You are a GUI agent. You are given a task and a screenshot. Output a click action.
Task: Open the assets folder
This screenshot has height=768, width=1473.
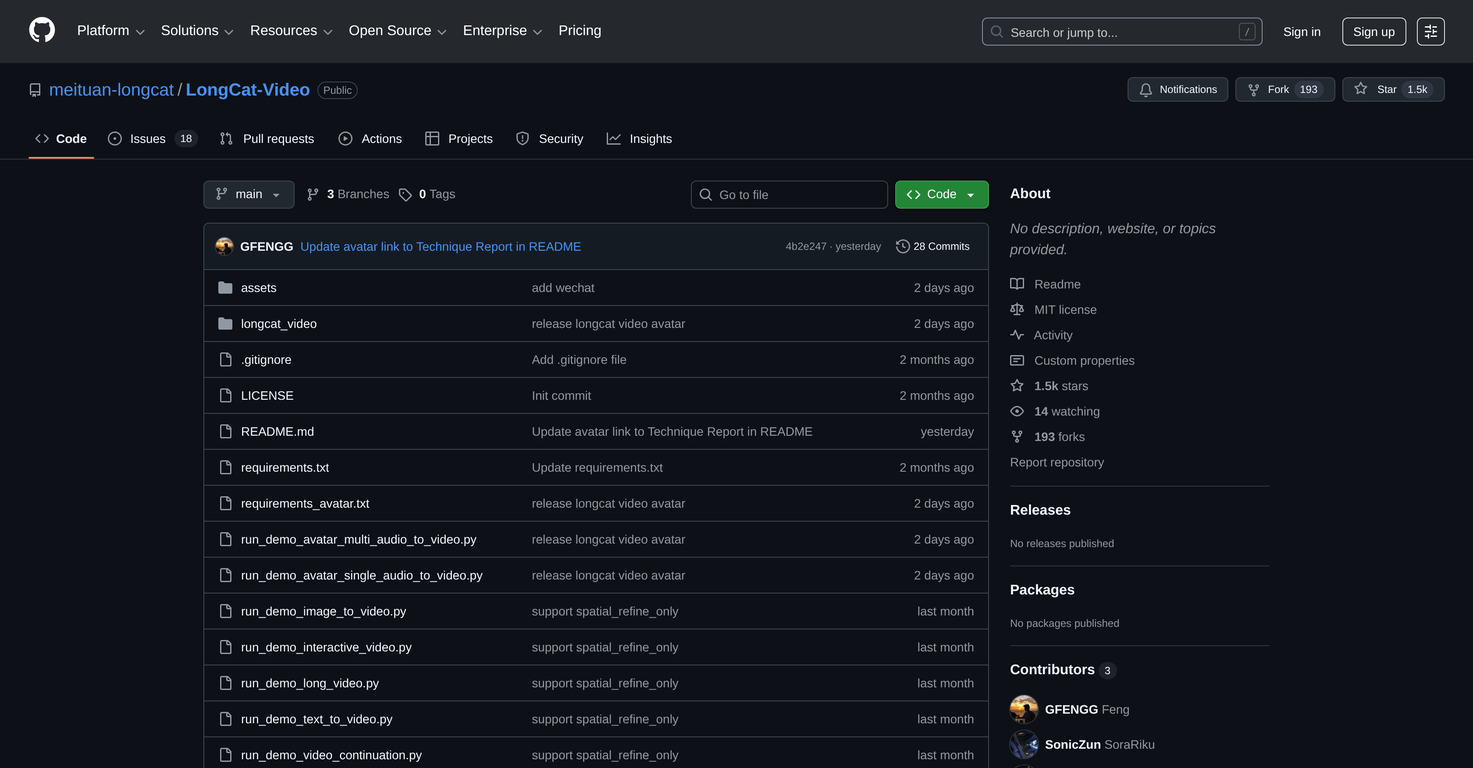pyautogui.click(x=258, y=288)
